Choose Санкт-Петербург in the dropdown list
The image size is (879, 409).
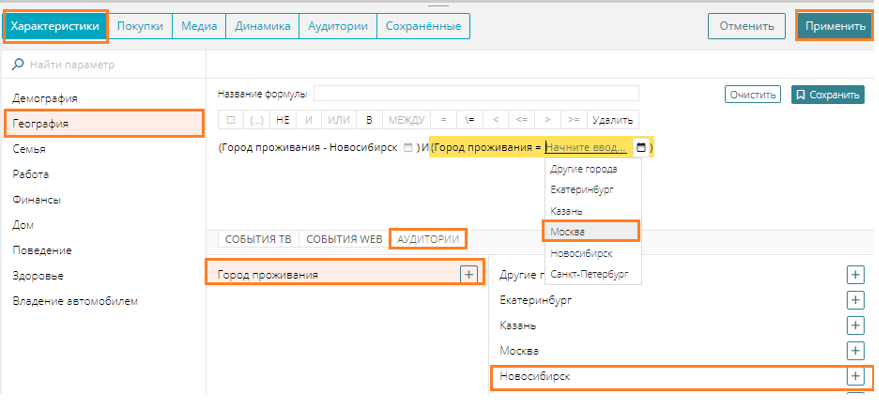(x=590, y=273)
